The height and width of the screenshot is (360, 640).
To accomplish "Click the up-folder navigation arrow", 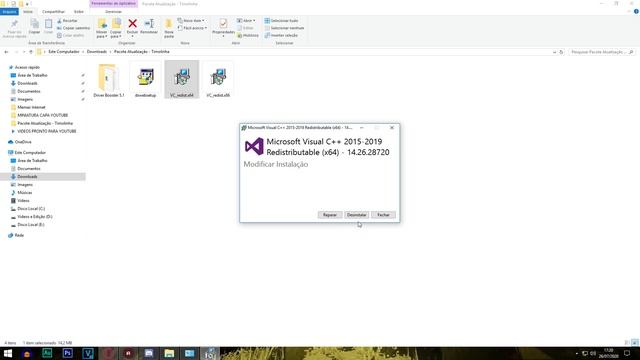I will tap(31, 52).
